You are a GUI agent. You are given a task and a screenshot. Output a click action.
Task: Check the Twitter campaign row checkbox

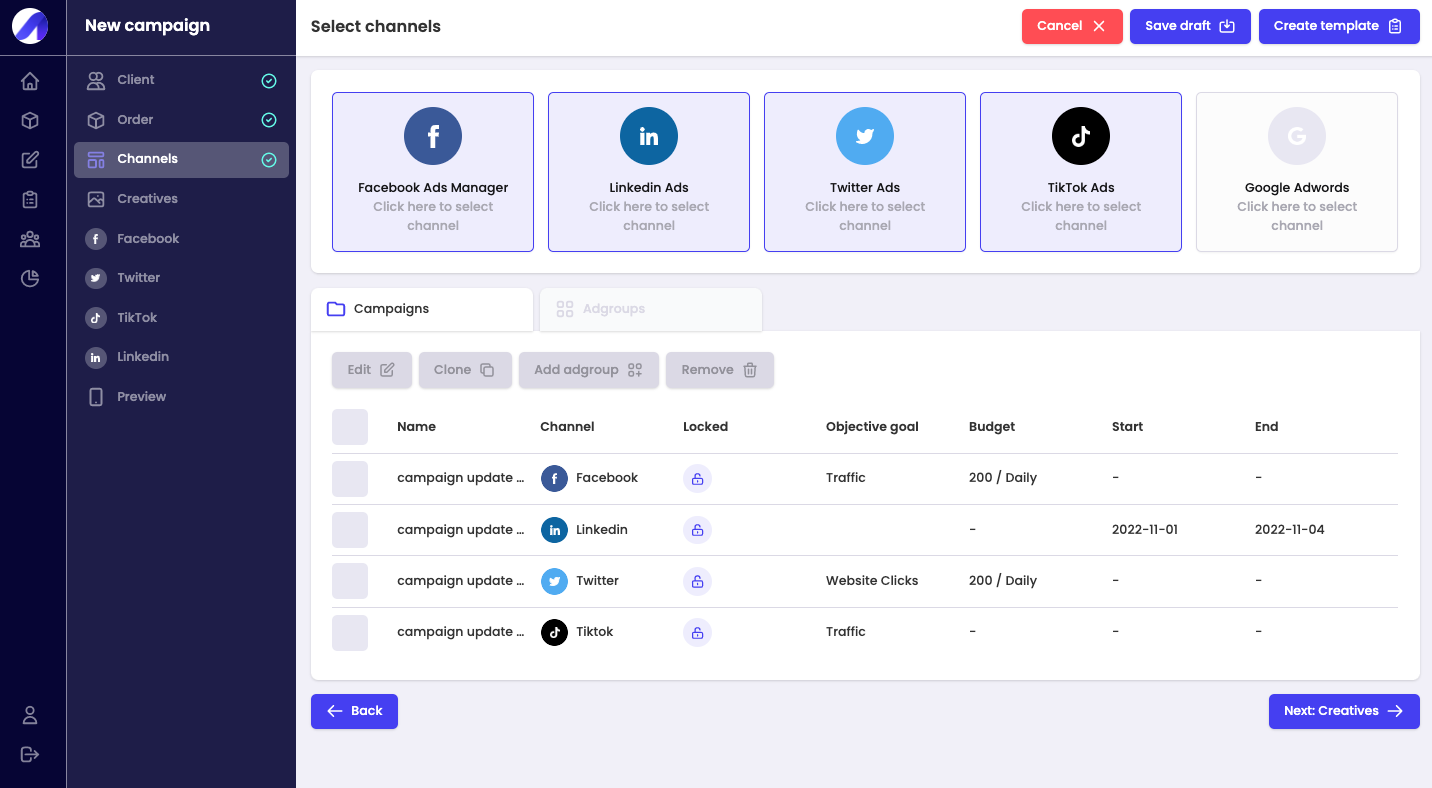[x=350, y=581]
